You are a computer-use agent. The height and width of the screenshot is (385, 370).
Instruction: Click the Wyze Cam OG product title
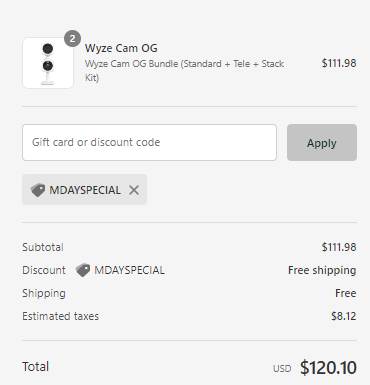(x=121, y=48)
